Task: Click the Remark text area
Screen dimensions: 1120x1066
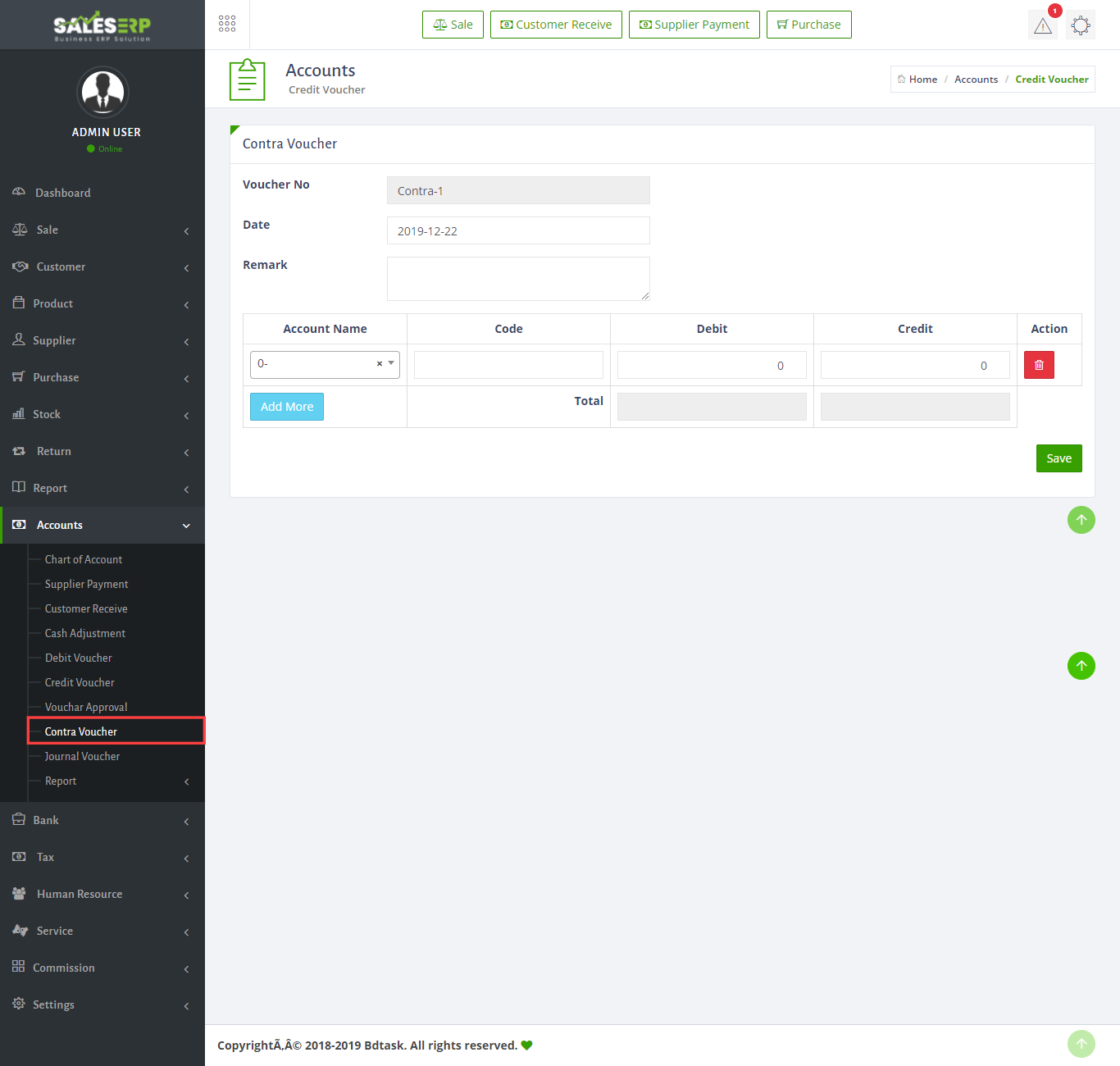Action: (518, 279)
